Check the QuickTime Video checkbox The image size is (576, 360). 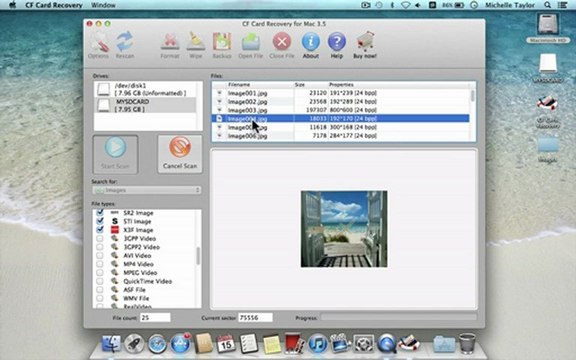(100, 281)
